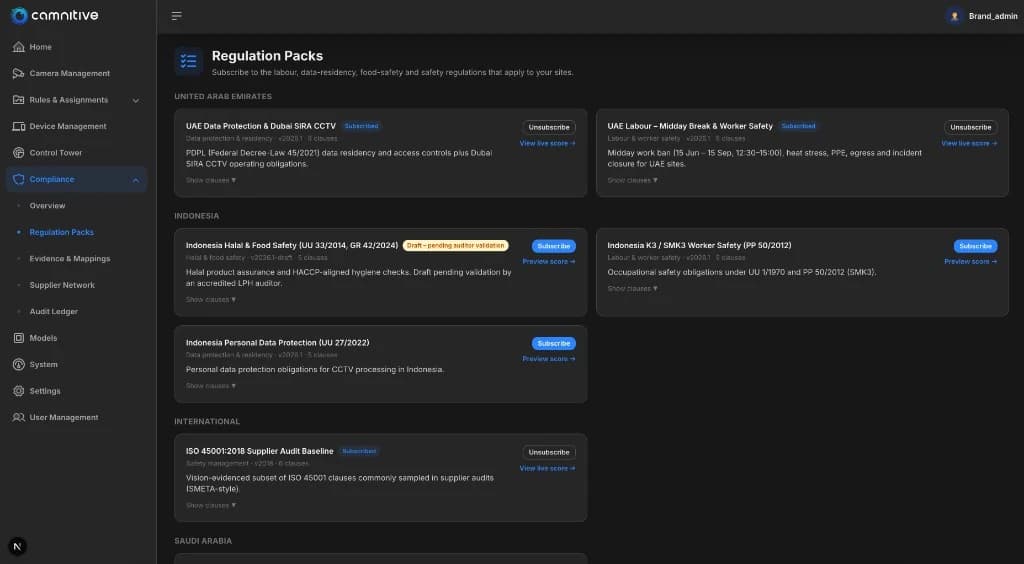Click the UNITED ARAB EMIRATES section heading
This screenshot has height=564, width=1024.
[x=223, y=97]
